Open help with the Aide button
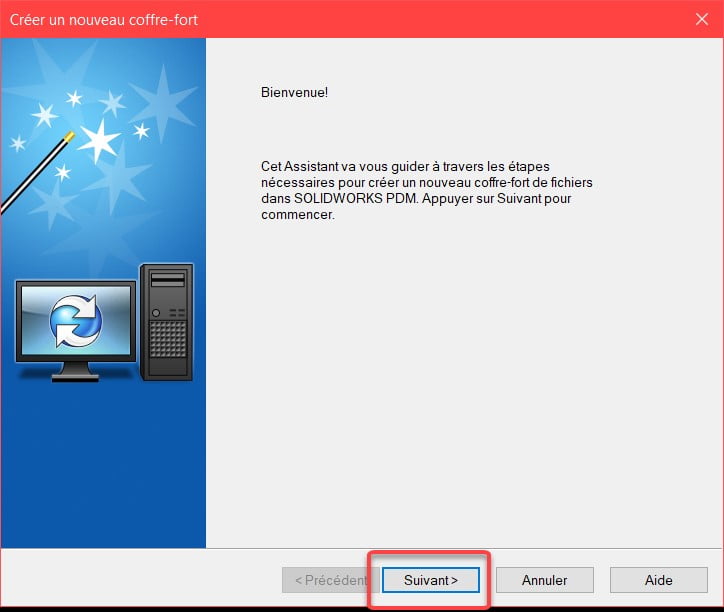Image resolution: width=724 pixels, height=612 pixels. (658, 580)
